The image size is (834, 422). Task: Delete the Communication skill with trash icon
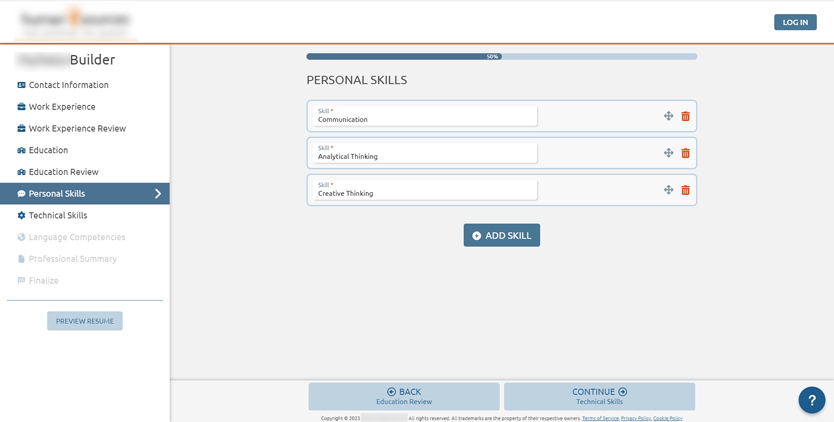685,116
